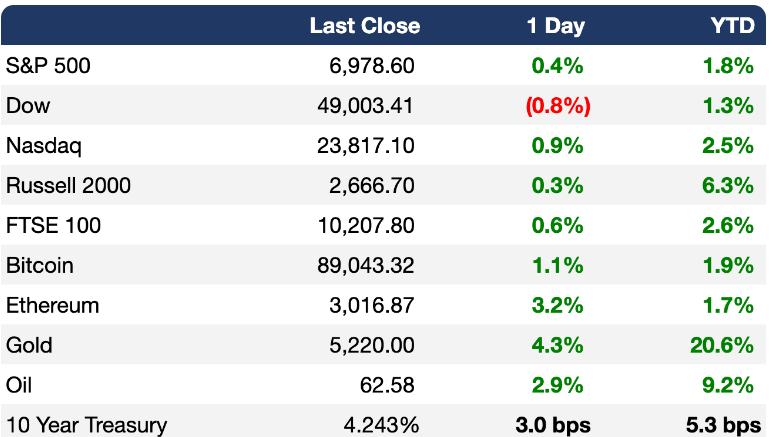Click the Bitcoin row label
This screenshot has height=437, width=784.
(40, 266)
